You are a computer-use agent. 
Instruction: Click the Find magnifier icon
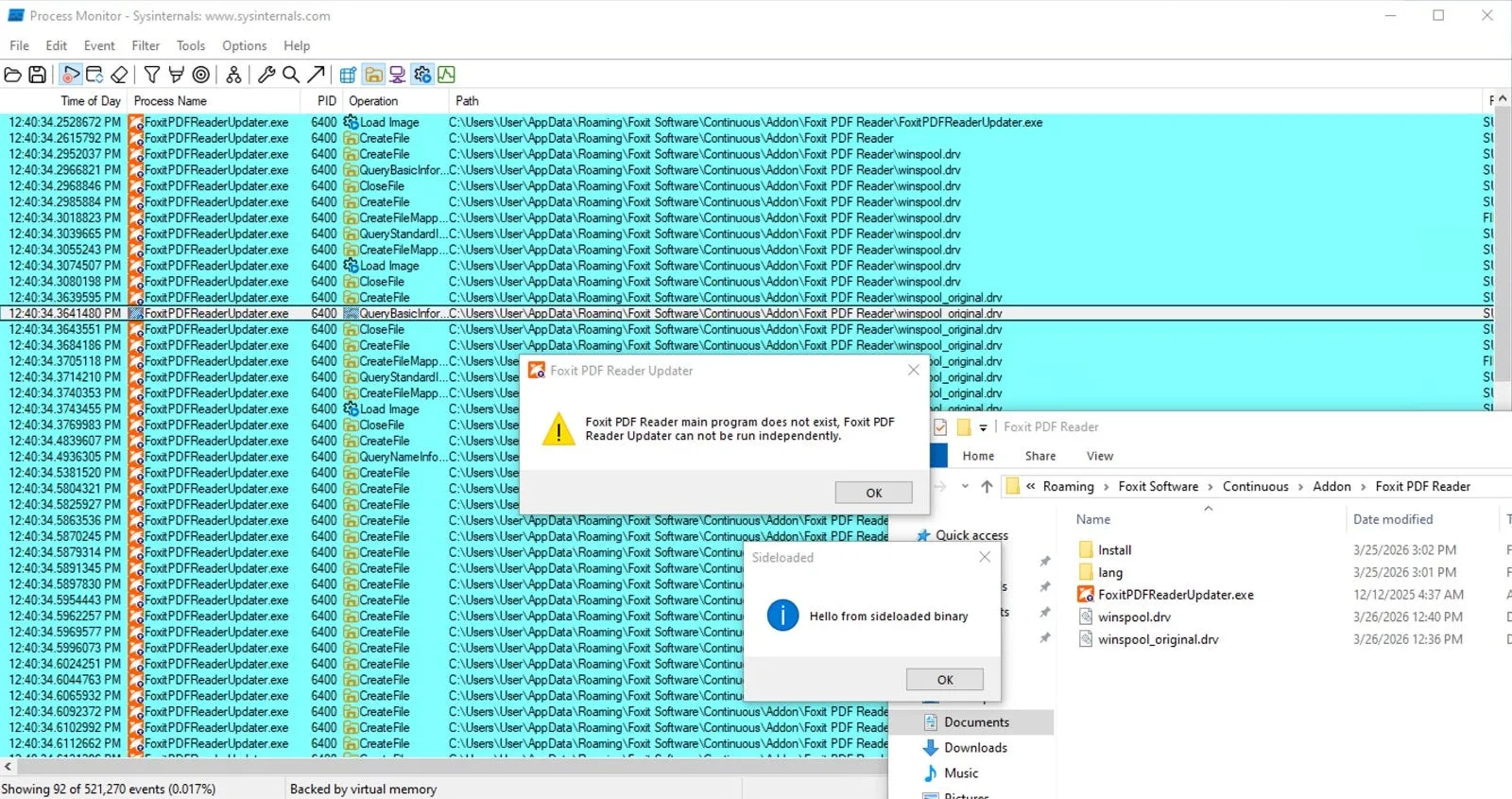[291, 75]
